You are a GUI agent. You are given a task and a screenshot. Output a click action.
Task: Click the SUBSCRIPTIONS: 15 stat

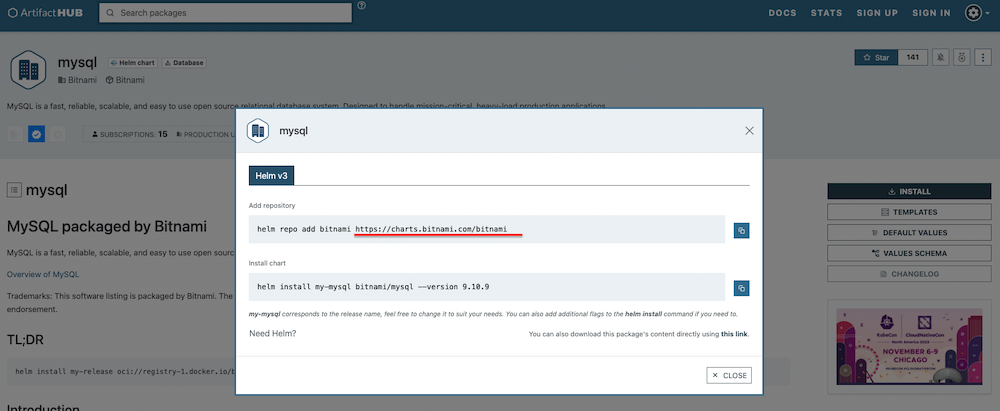point(129,135)
